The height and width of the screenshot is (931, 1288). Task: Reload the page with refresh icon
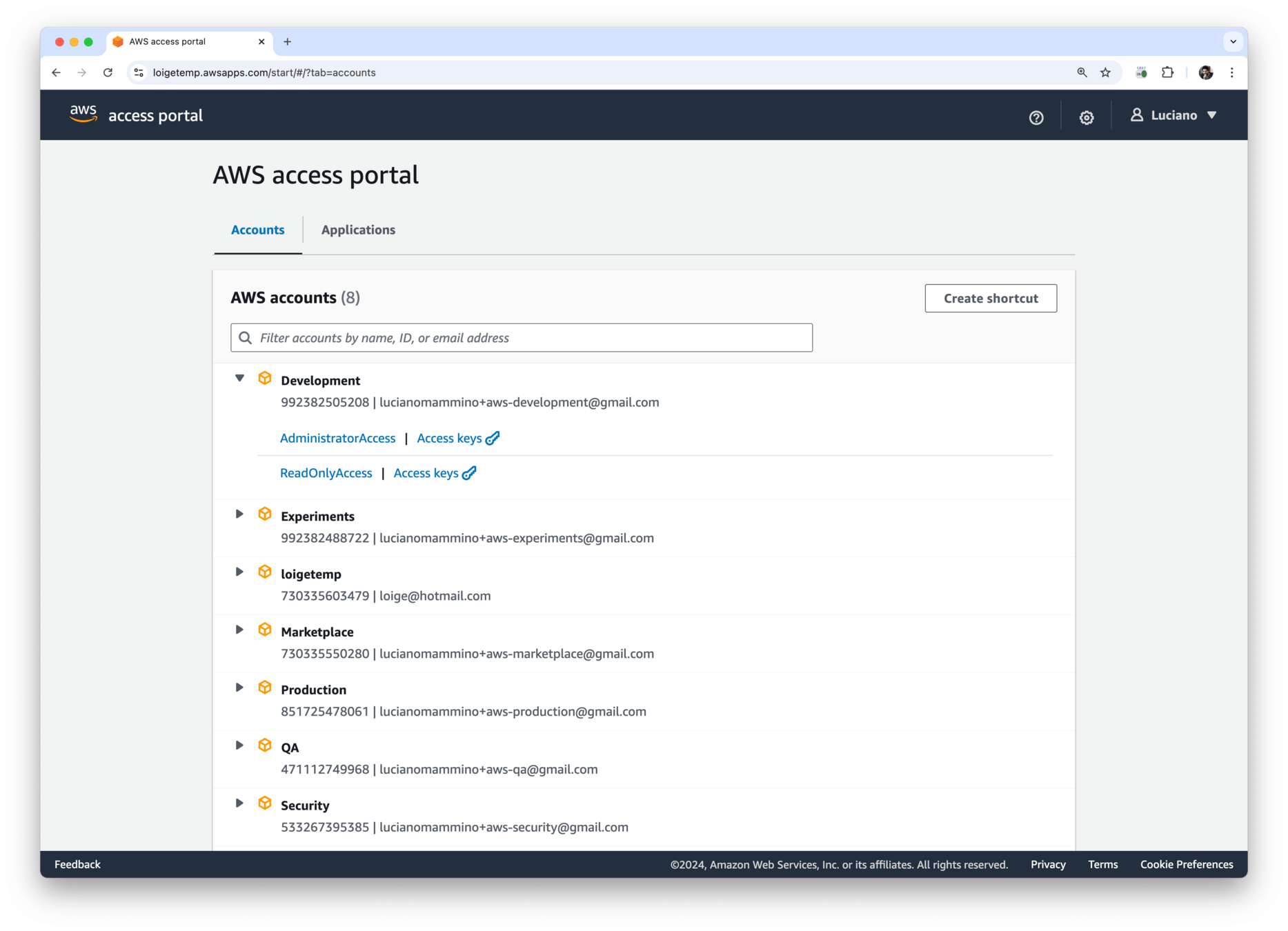108,72
